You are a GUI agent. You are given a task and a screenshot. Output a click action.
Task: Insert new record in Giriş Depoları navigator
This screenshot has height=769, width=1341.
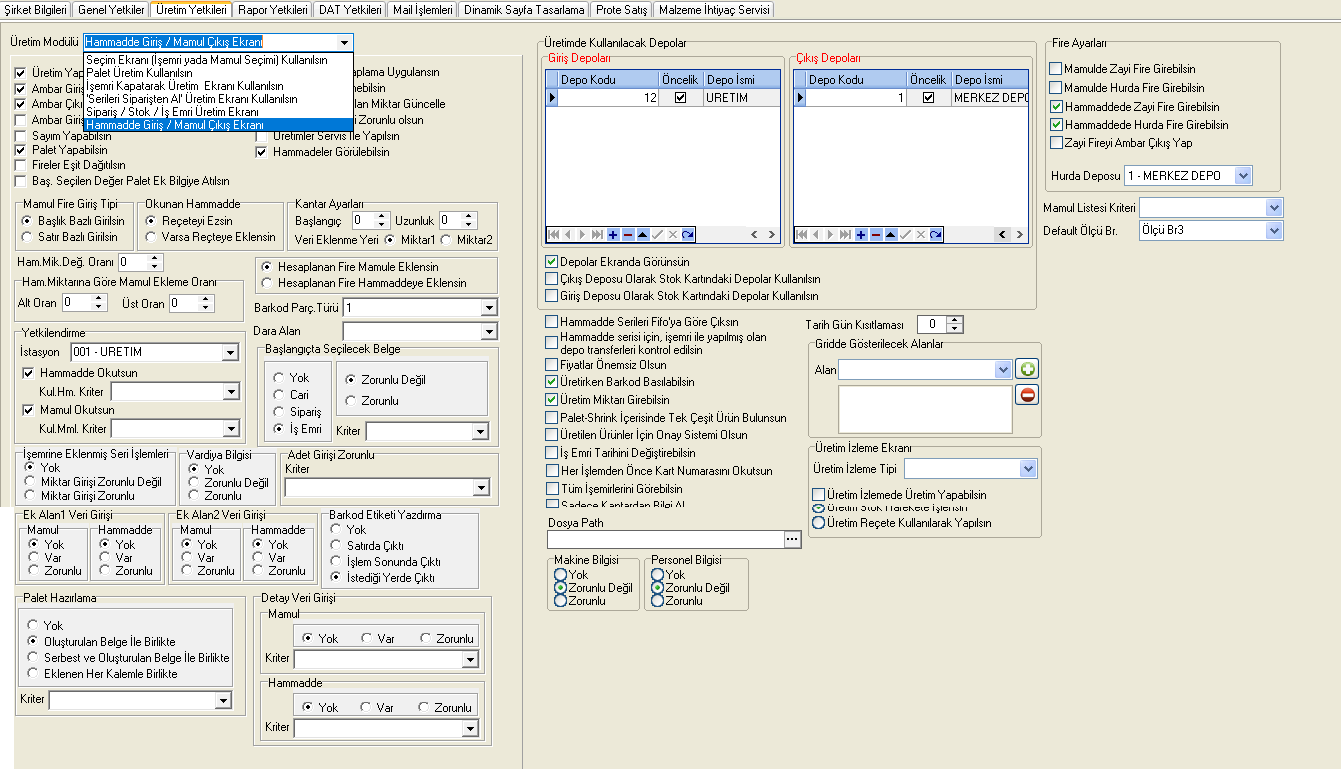point(613,234)
